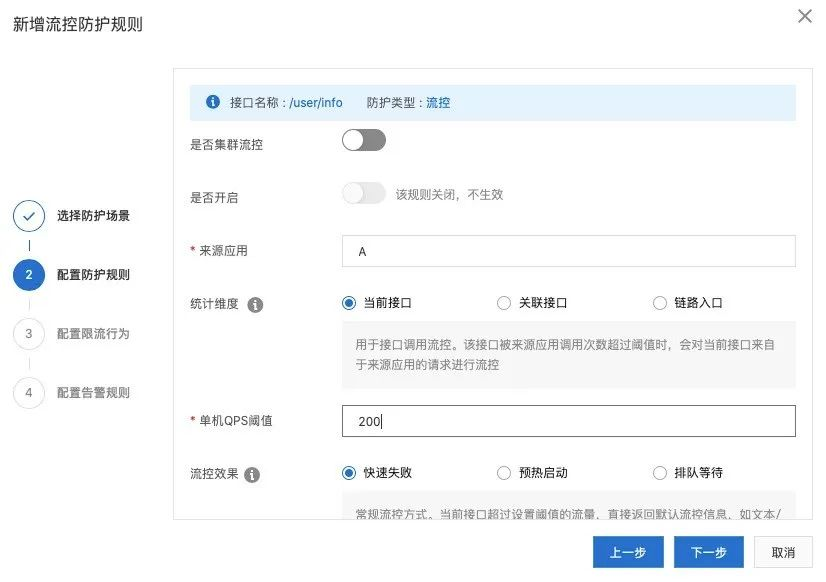The width and height of the screenshot is (826, 582).
Task: Close the 新增流控防护规则 dialog
Action: click(x=804, y=16)
